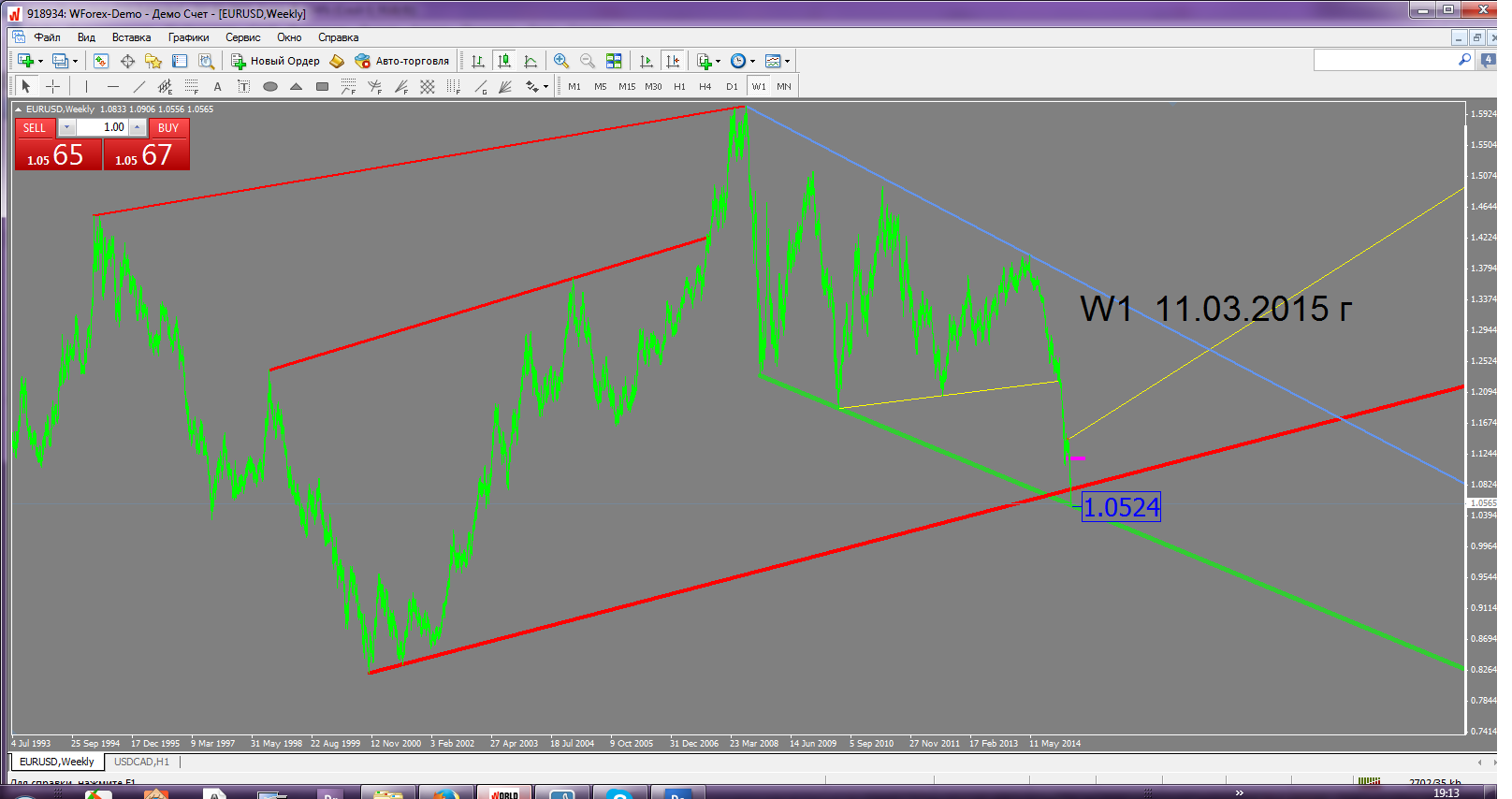Click the Новый Ордер button
This screenshot has height=799, width=1512.
[275, 61]
